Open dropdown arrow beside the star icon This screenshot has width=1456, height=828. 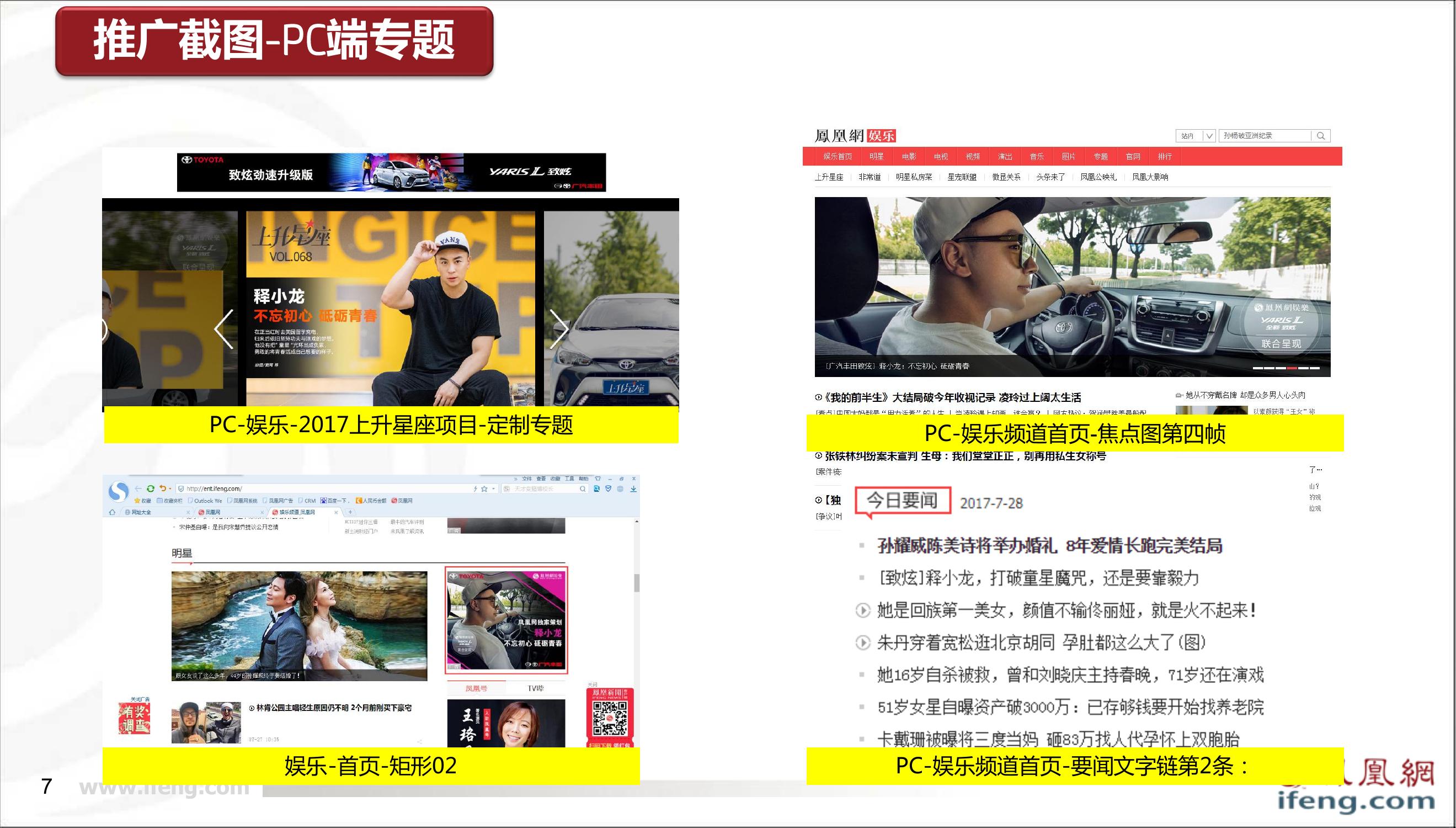(x=493, y=489)
